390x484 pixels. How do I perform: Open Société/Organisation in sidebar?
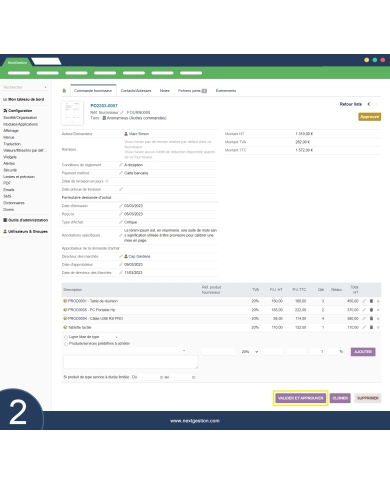pos(20,118)
